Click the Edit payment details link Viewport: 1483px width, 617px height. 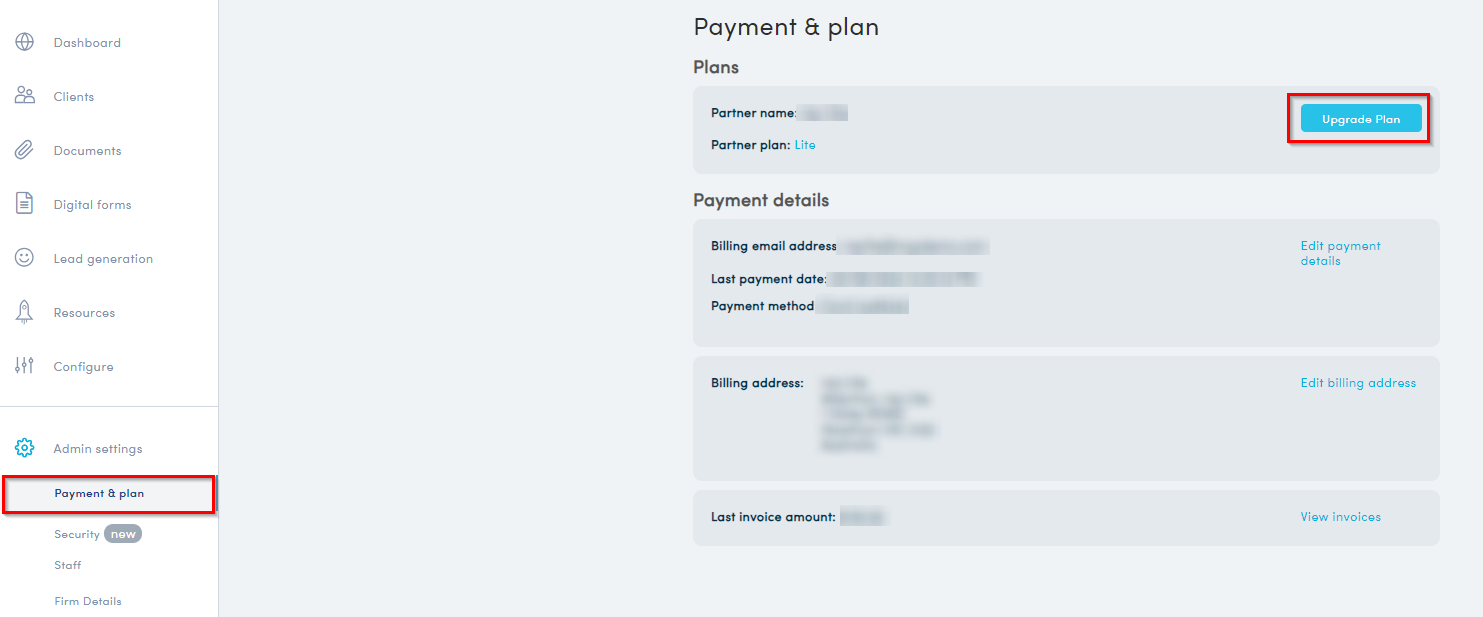pyautogui.click(x=1340, y=253)
